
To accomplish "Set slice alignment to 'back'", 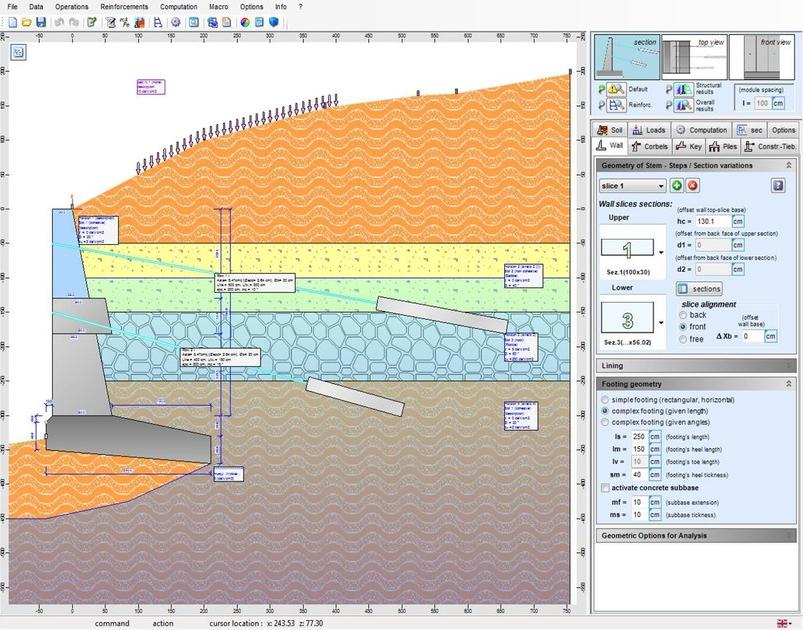I will (x=681, y=315).
